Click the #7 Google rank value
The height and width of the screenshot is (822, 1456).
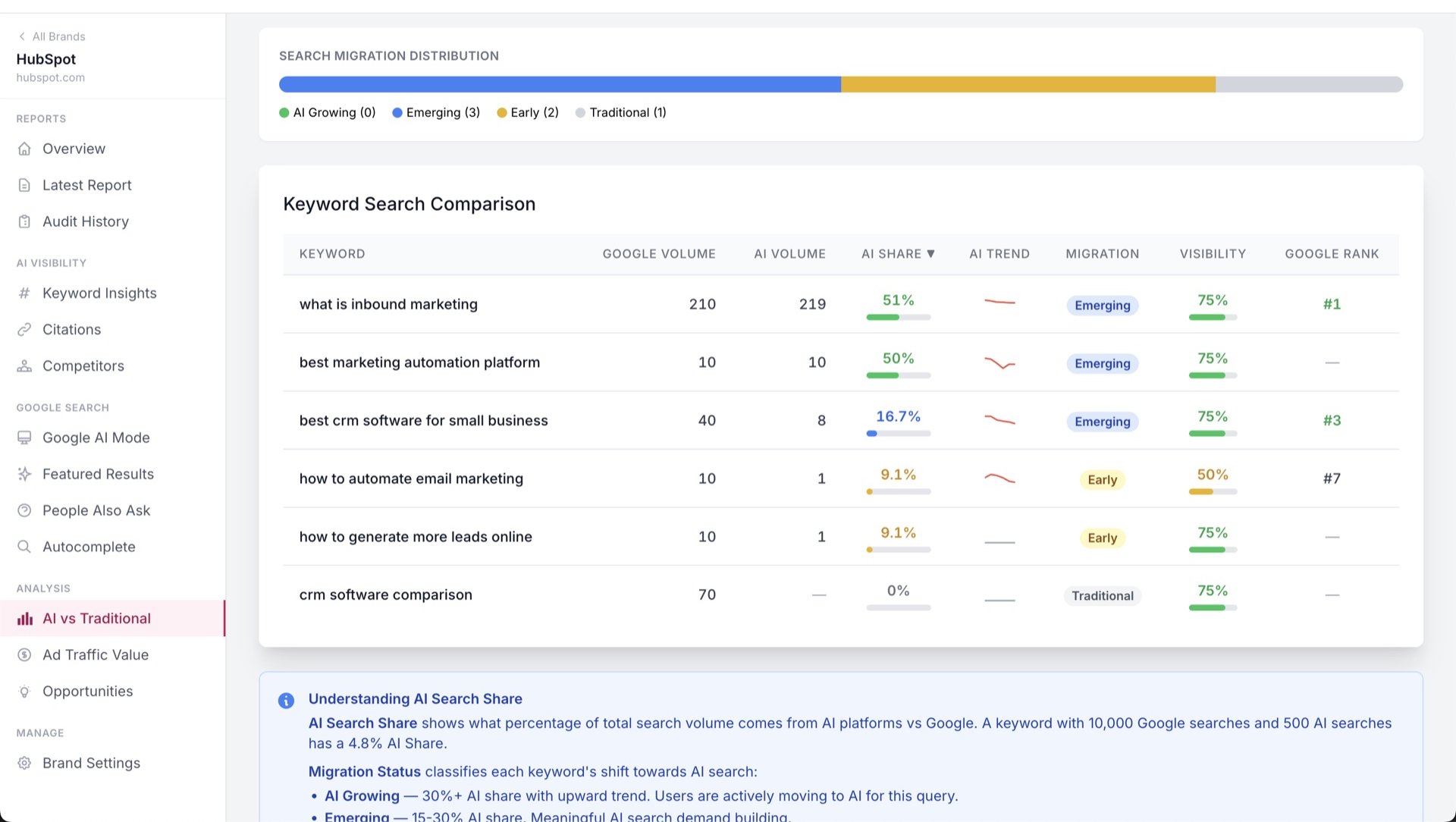(1332, 478)
